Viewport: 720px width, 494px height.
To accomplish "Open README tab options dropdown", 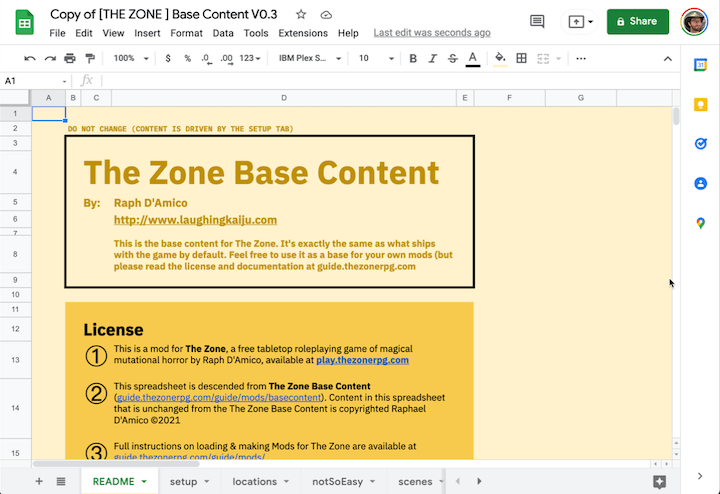I will pyautogui.click(x=144, y=482).
